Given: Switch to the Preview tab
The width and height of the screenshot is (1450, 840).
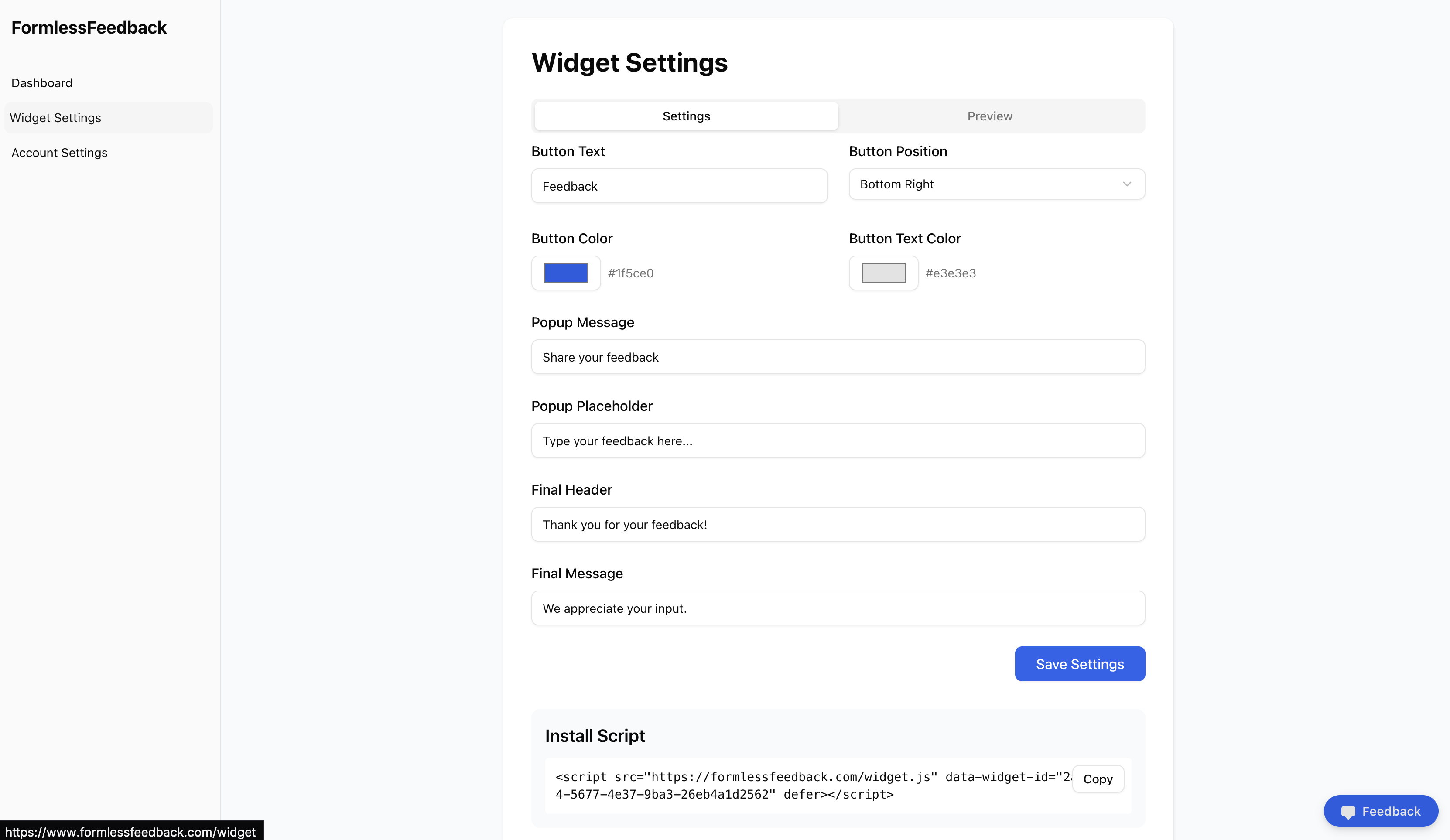Looking at the screenshot, I should [990, 116].
